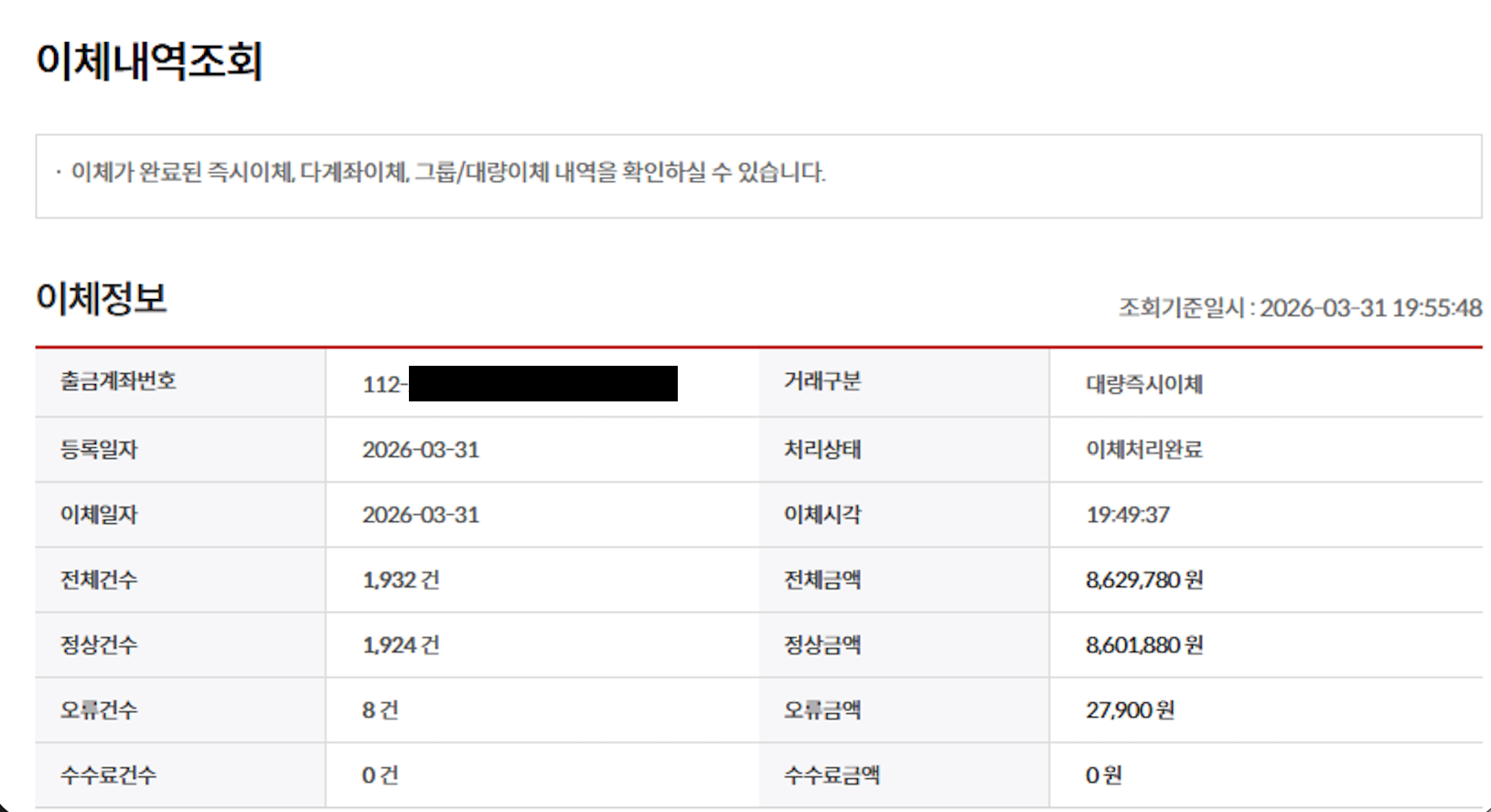Screen dimensions: 1491x812
Task: Click the 이체내역조회 page title
Action: pyautogui.click(x=149, y=61)
